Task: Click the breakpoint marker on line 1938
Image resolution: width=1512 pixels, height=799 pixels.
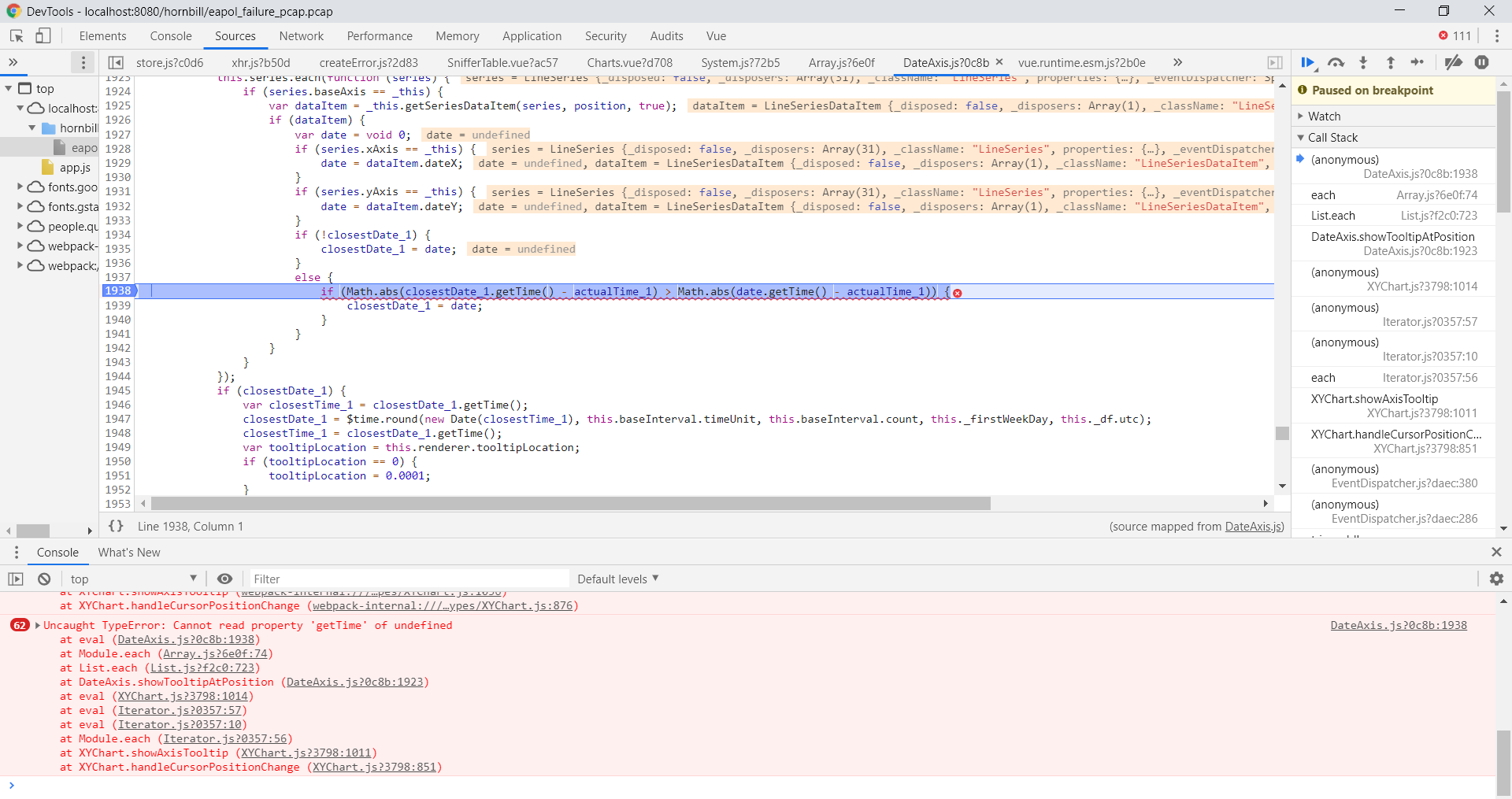Action: point(118,290)
